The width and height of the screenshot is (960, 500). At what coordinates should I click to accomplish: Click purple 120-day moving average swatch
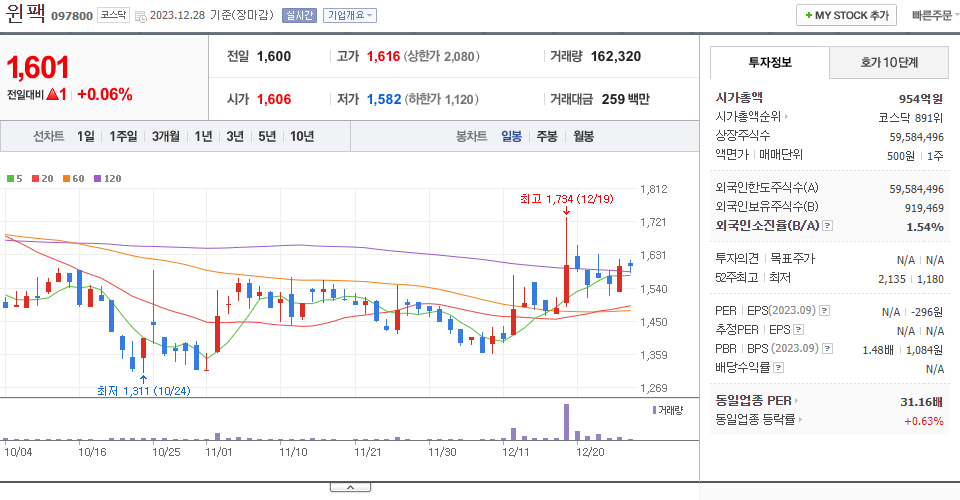(97, 179)
